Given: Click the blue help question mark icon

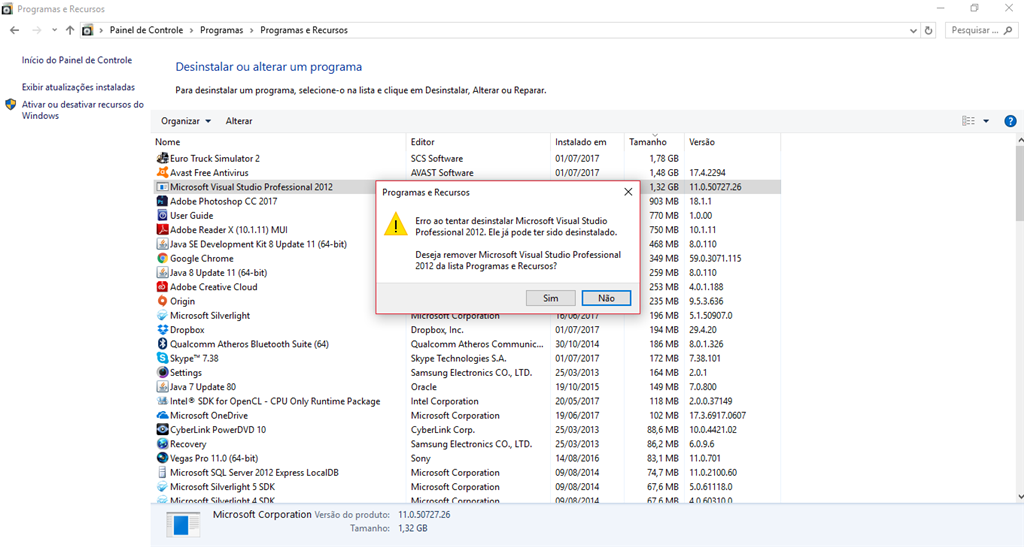Looking at the screenshot, I should [x=1010, y=121].
